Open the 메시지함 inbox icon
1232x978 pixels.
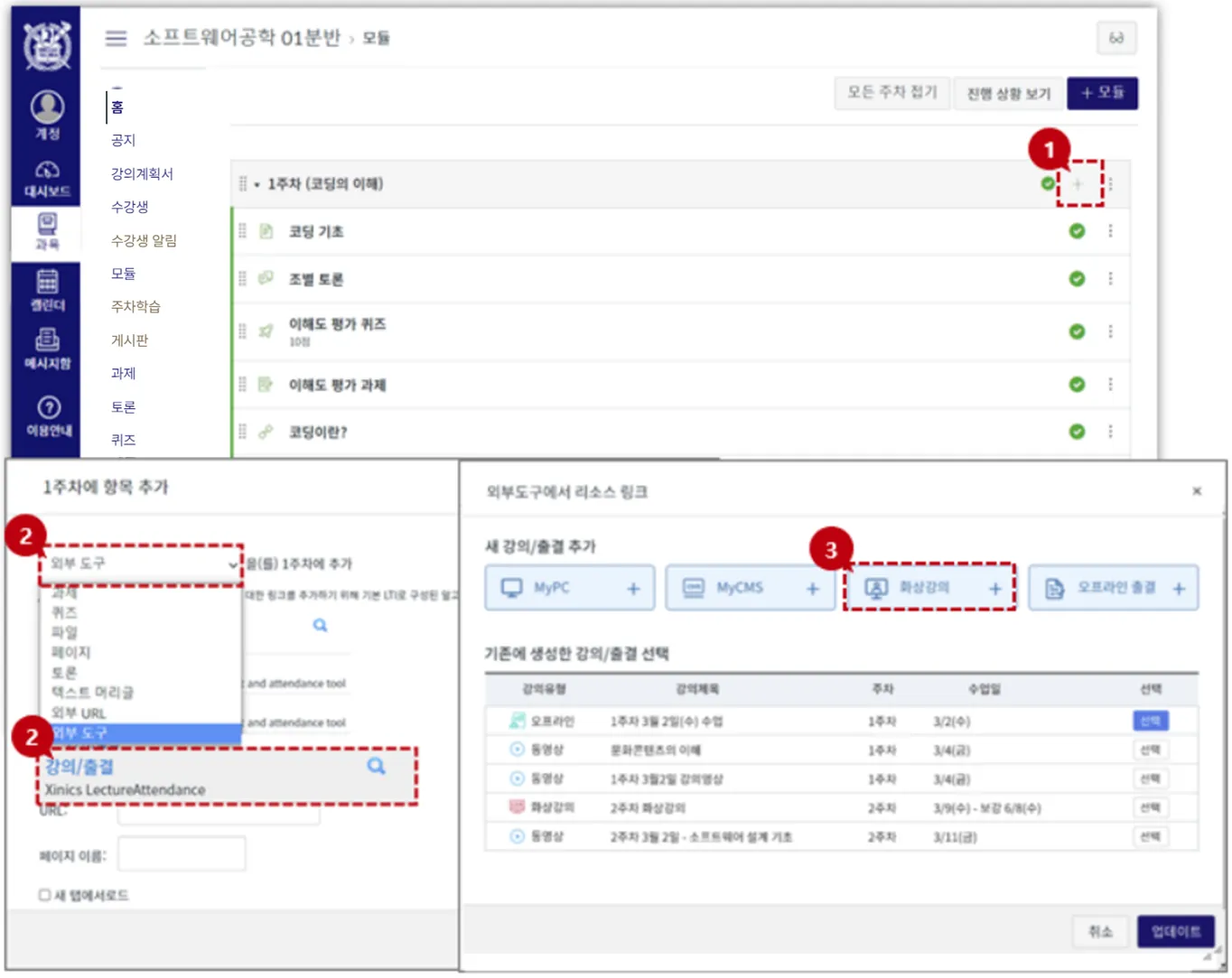coord(47,349)
